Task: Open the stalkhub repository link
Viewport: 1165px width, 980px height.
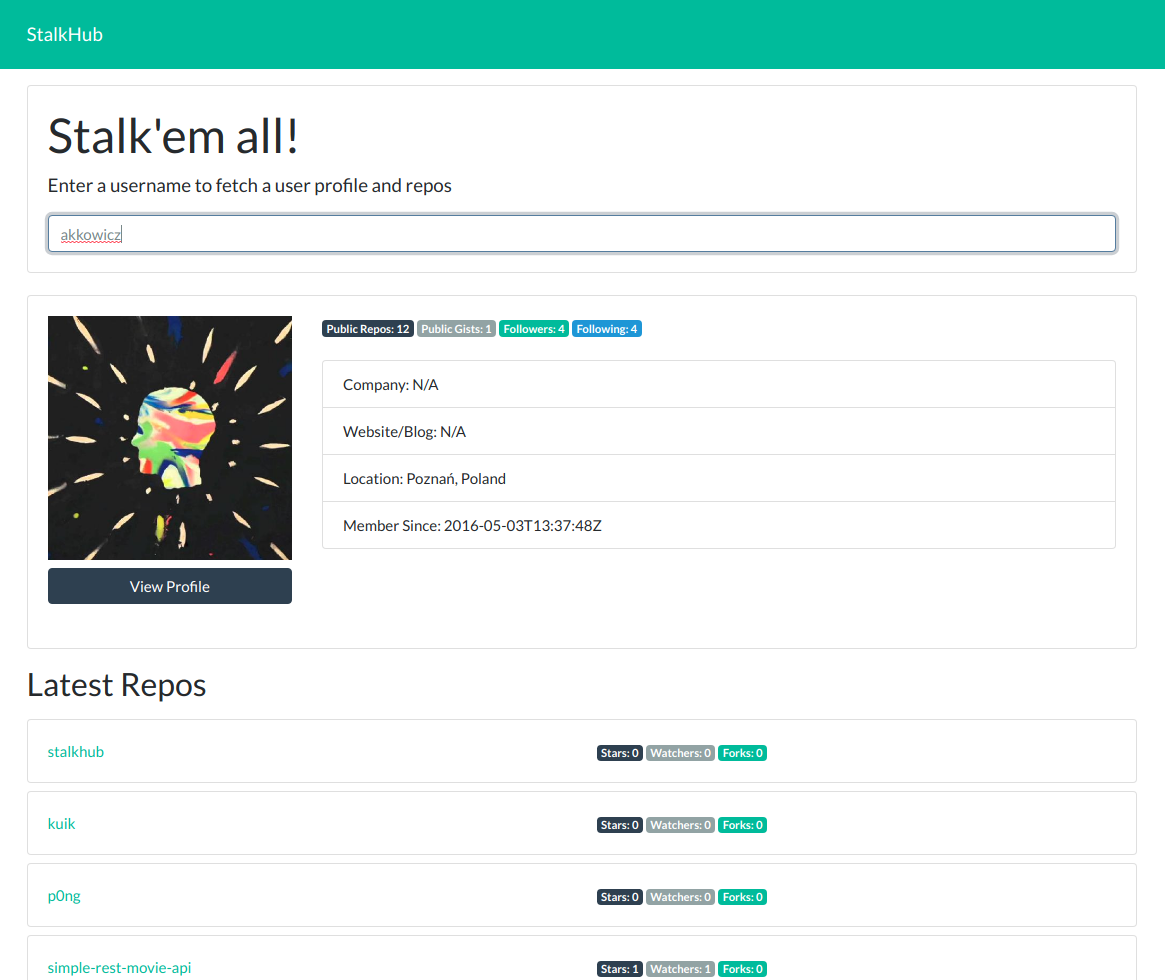Action: tap(76, 752)
